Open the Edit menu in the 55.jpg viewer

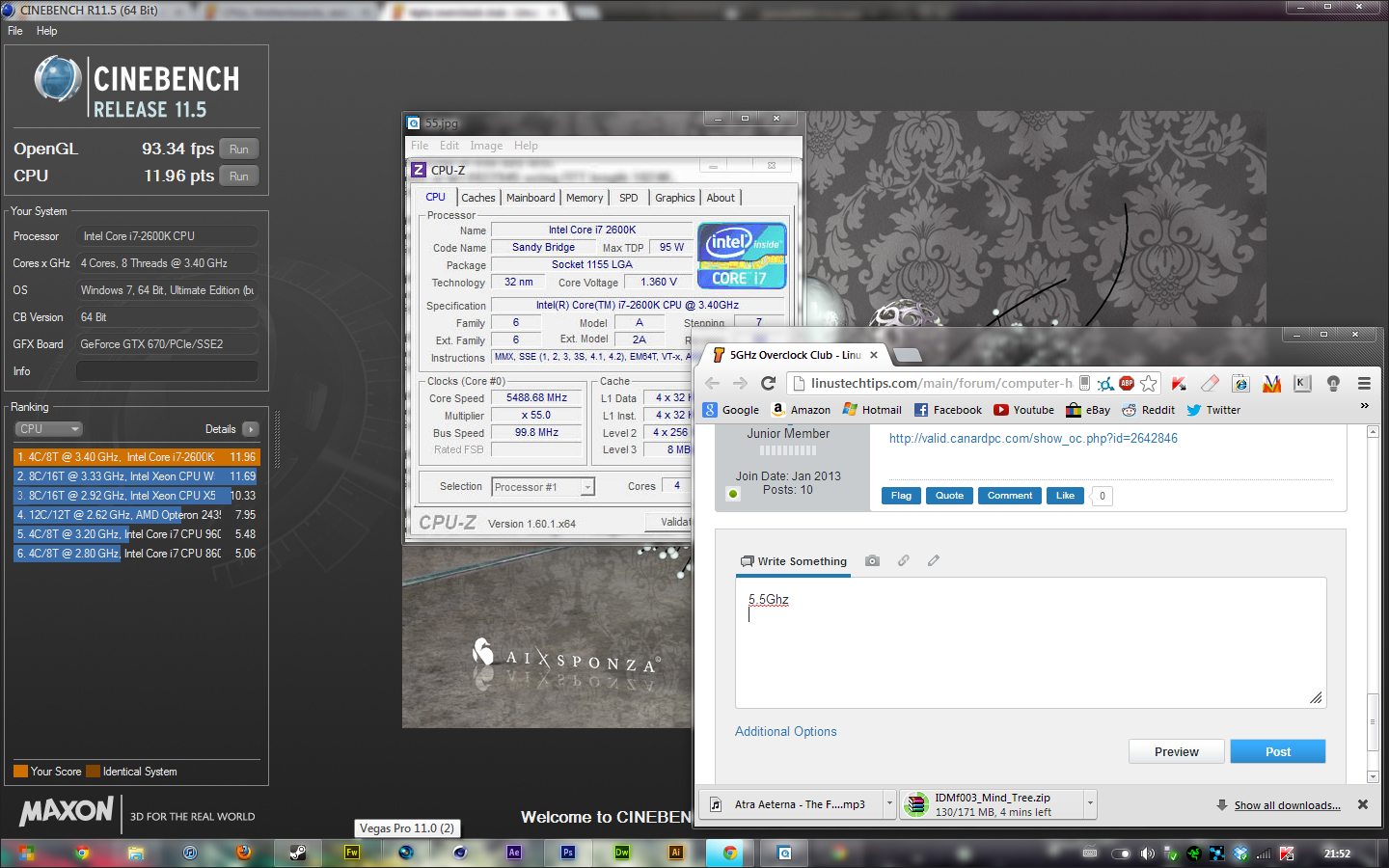coord(449,146)
